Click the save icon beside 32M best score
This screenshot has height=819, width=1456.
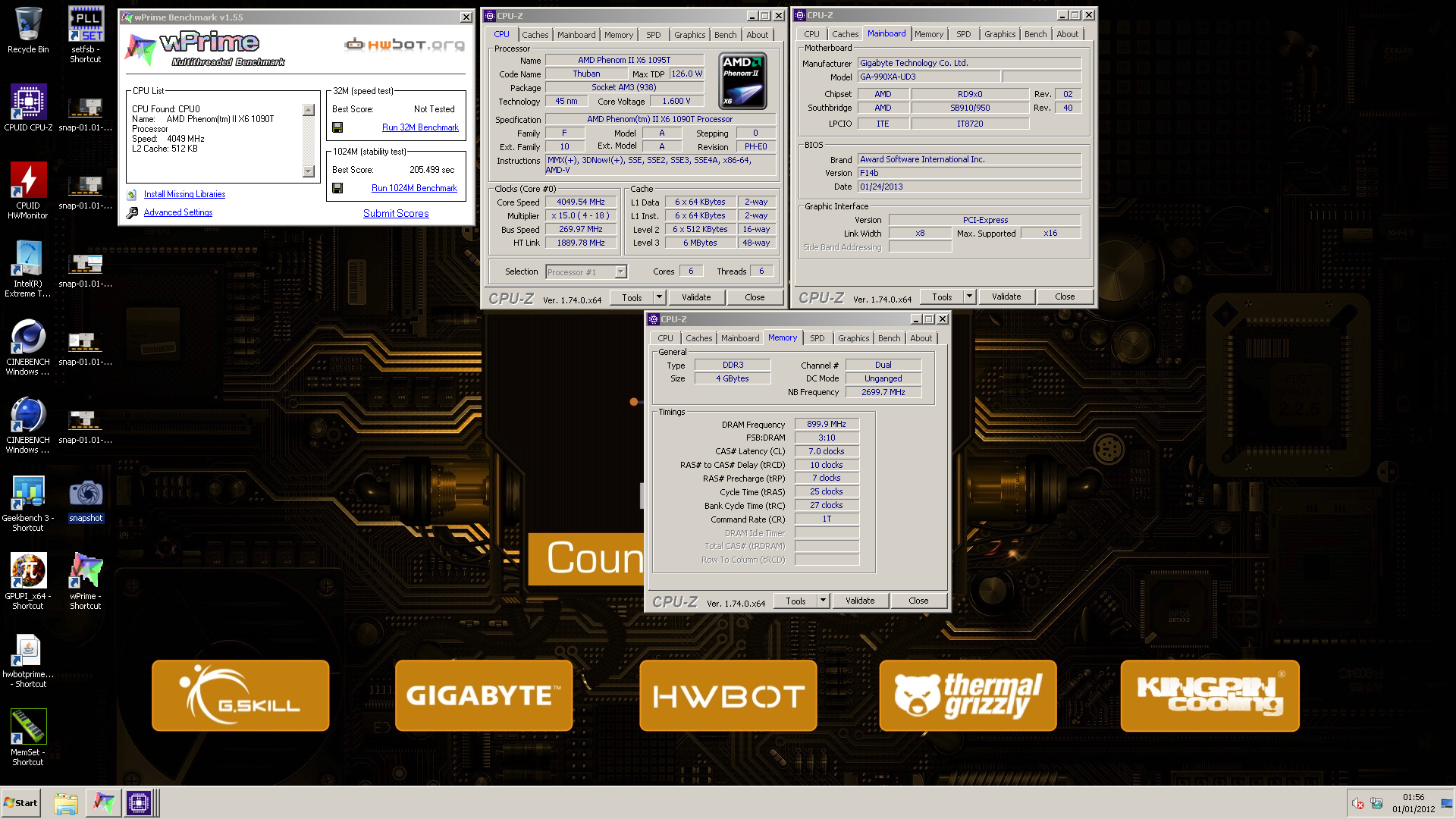click(337, 127)
